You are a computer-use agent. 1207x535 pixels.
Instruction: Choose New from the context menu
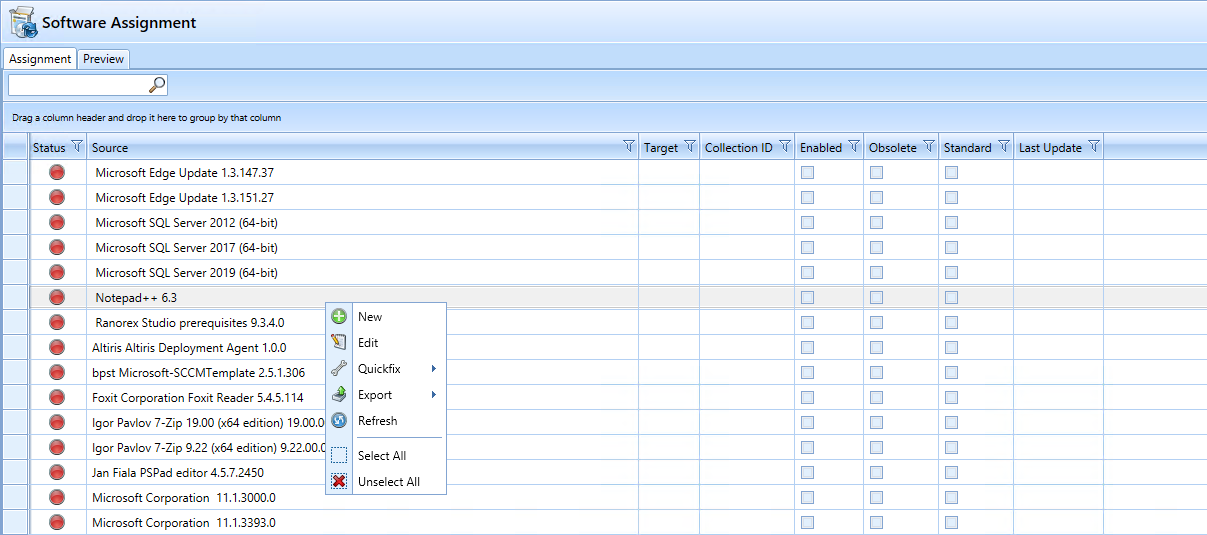(386, 317)
